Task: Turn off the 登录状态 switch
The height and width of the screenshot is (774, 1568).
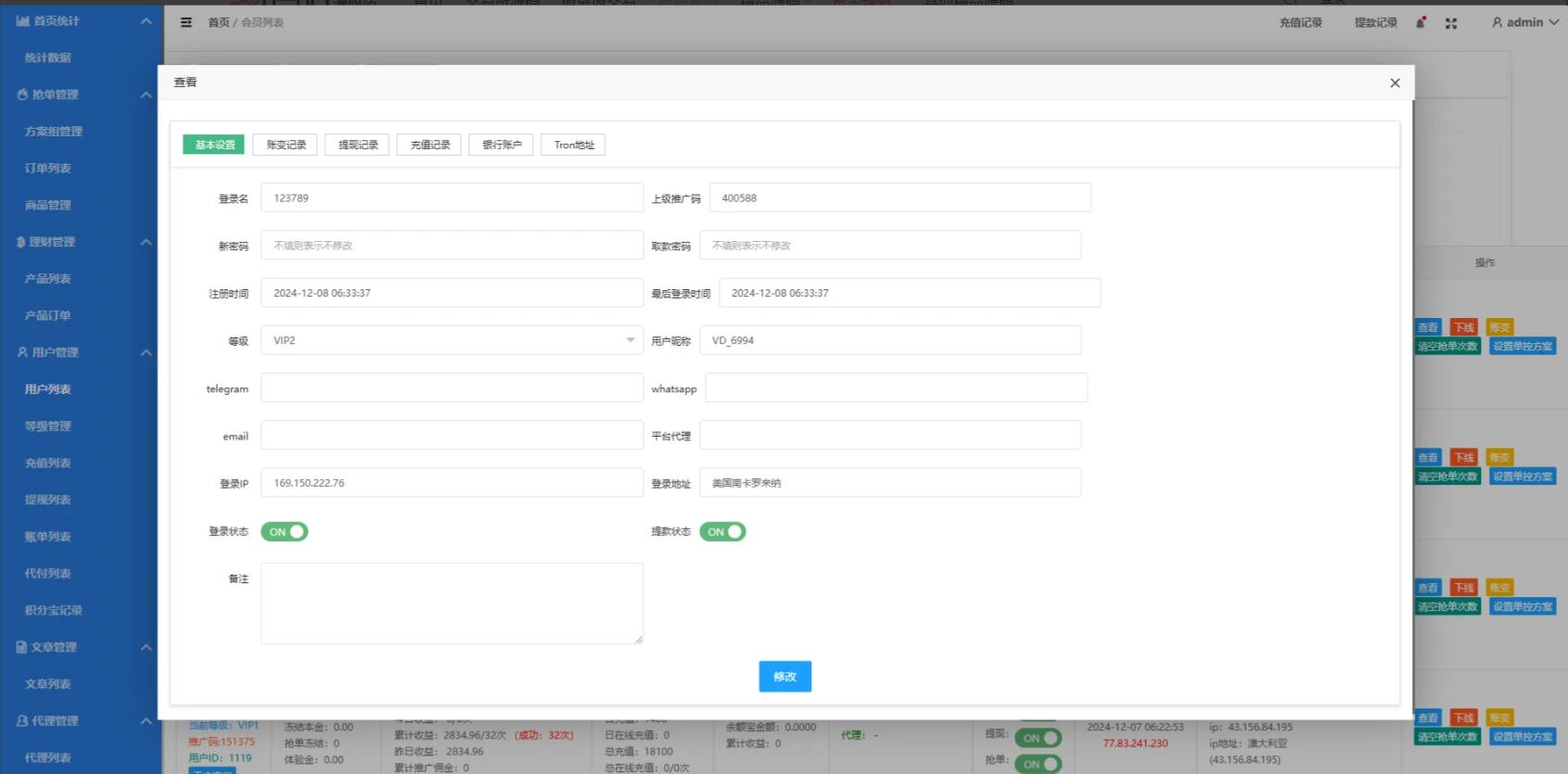Action: tap(285, 532)
